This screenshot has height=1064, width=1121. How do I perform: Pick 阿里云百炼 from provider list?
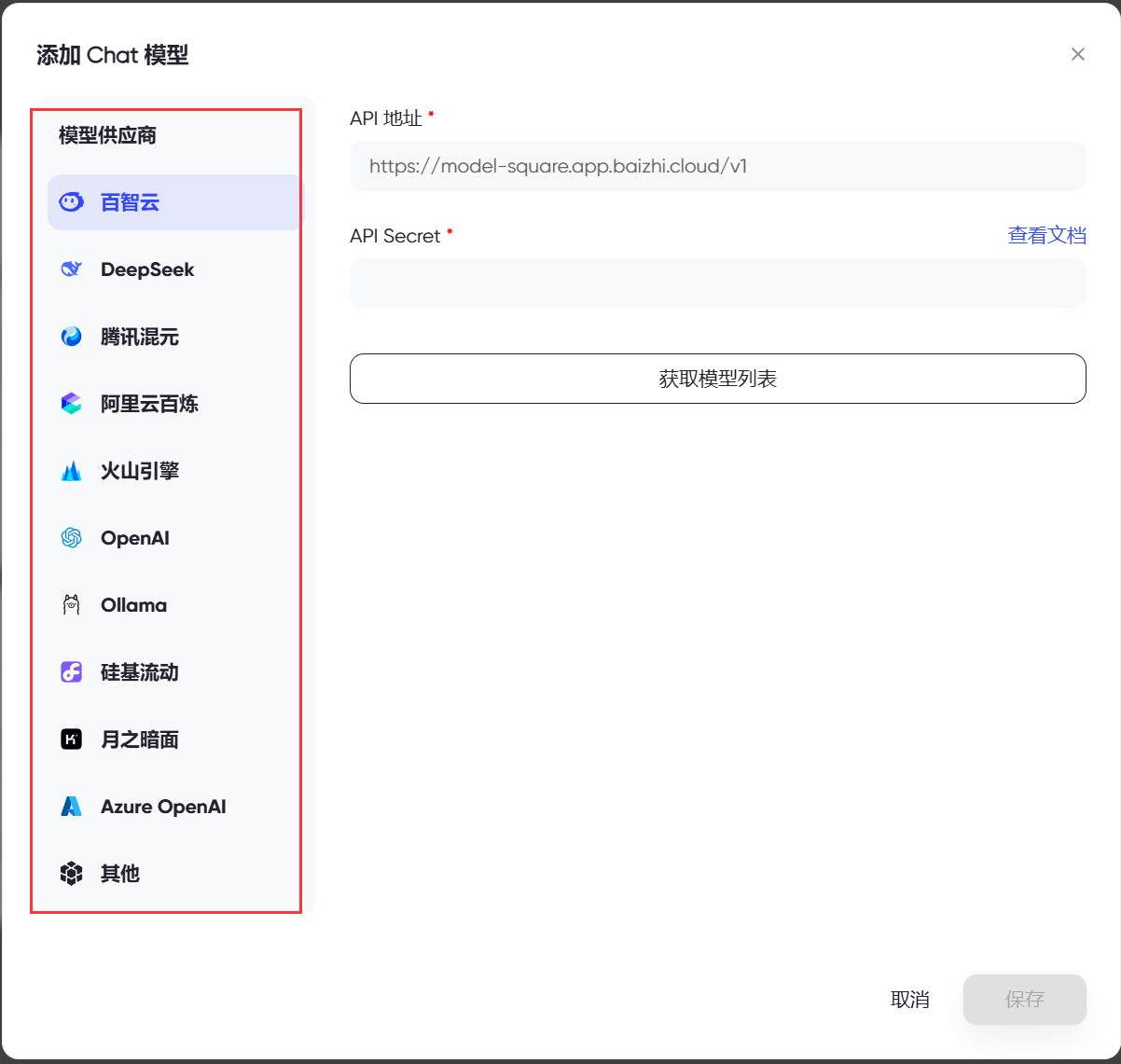click(x=149, y=404)
